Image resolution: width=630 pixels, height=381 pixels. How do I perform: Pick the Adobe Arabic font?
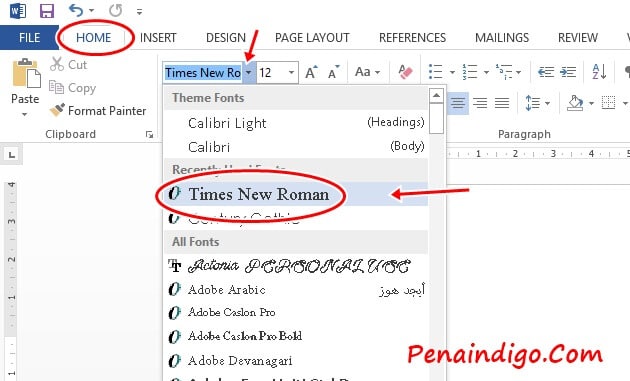(x=296, y=289)
